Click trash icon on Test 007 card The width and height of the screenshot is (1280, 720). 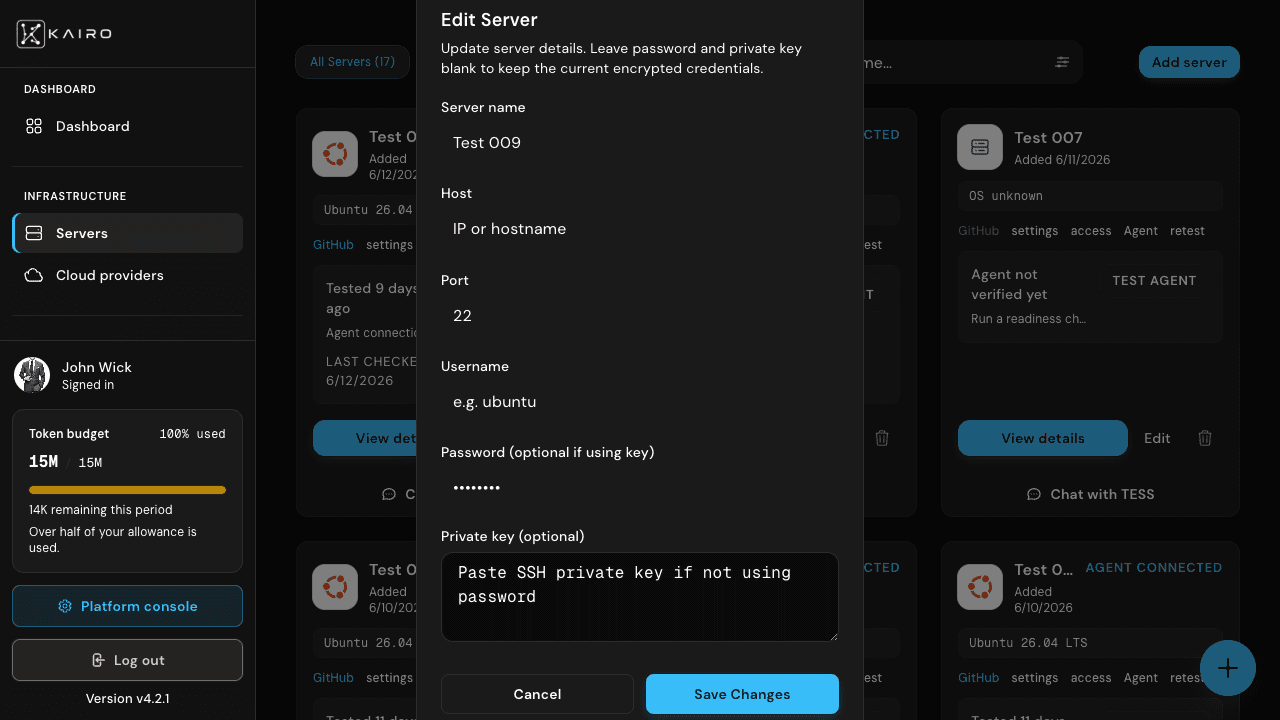click(1205, 438)
